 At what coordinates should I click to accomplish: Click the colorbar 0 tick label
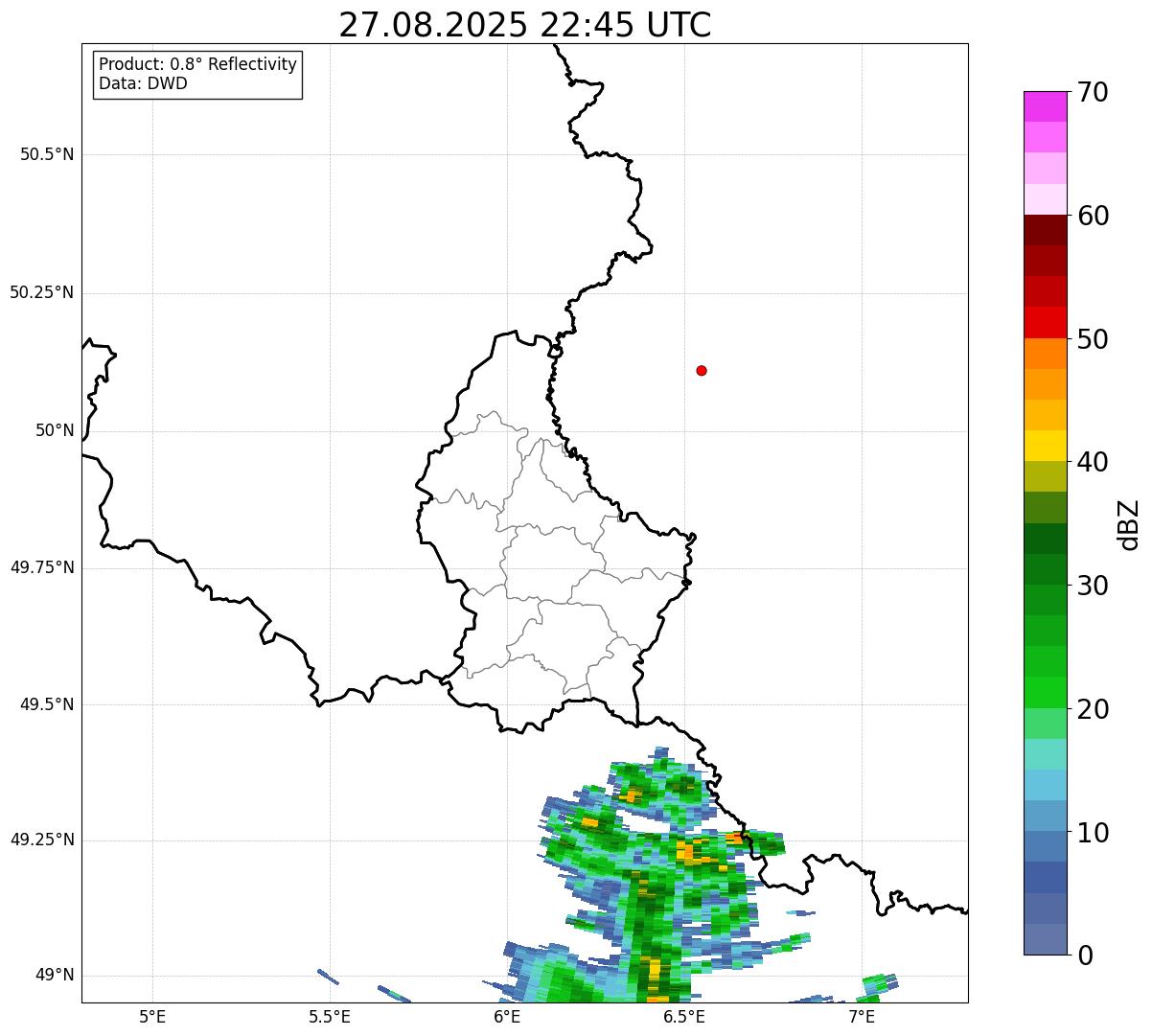1085,955
